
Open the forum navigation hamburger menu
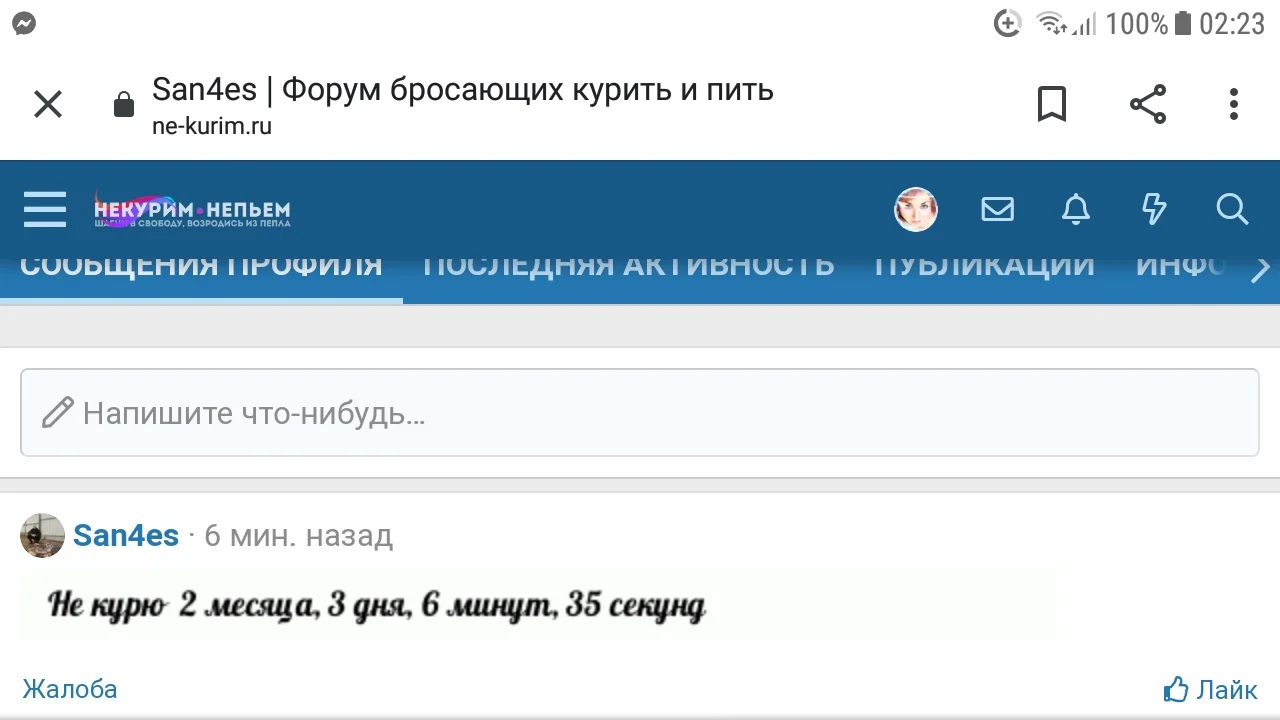coord(44,209)
